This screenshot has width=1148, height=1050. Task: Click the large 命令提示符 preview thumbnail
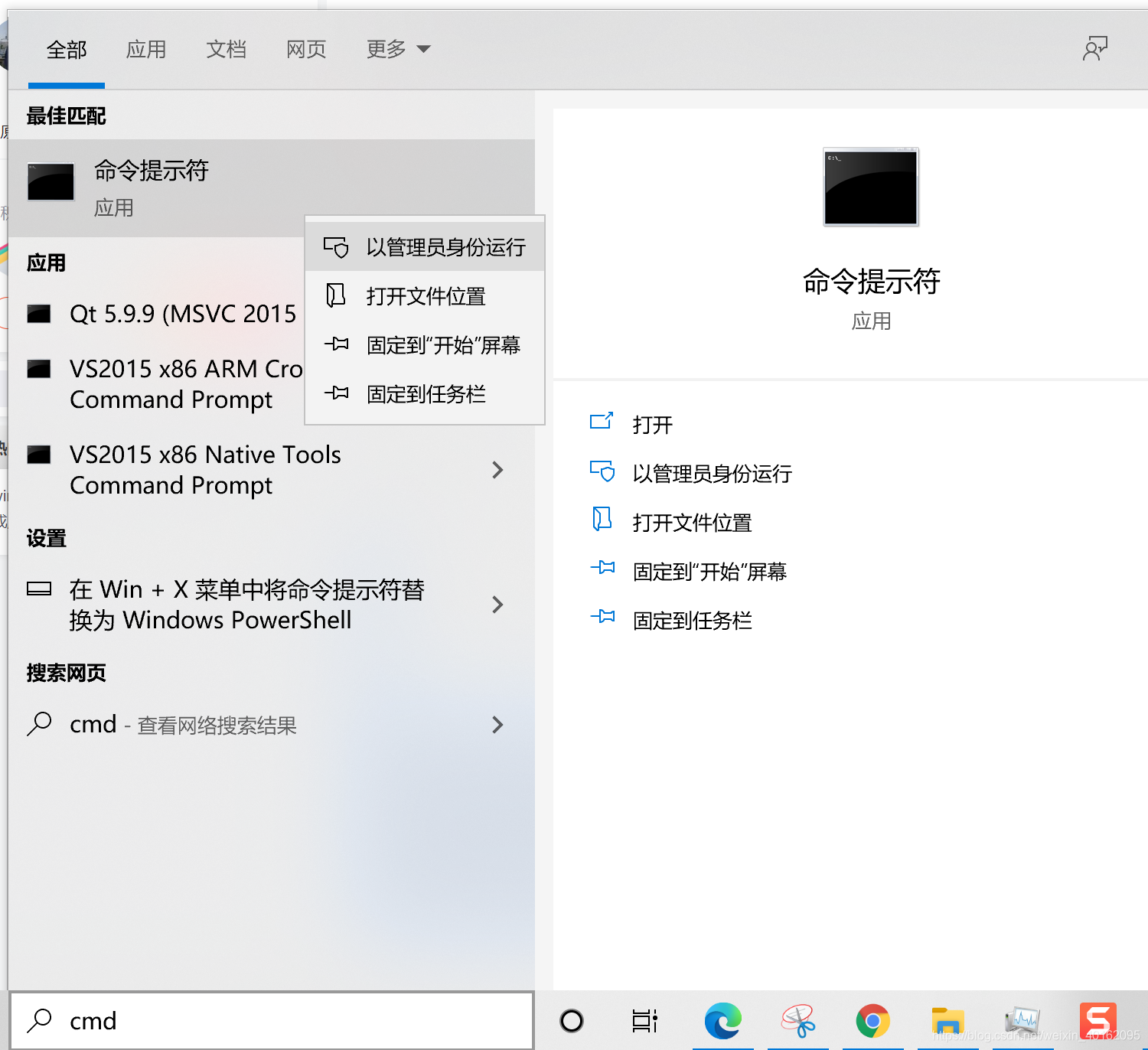871,187
